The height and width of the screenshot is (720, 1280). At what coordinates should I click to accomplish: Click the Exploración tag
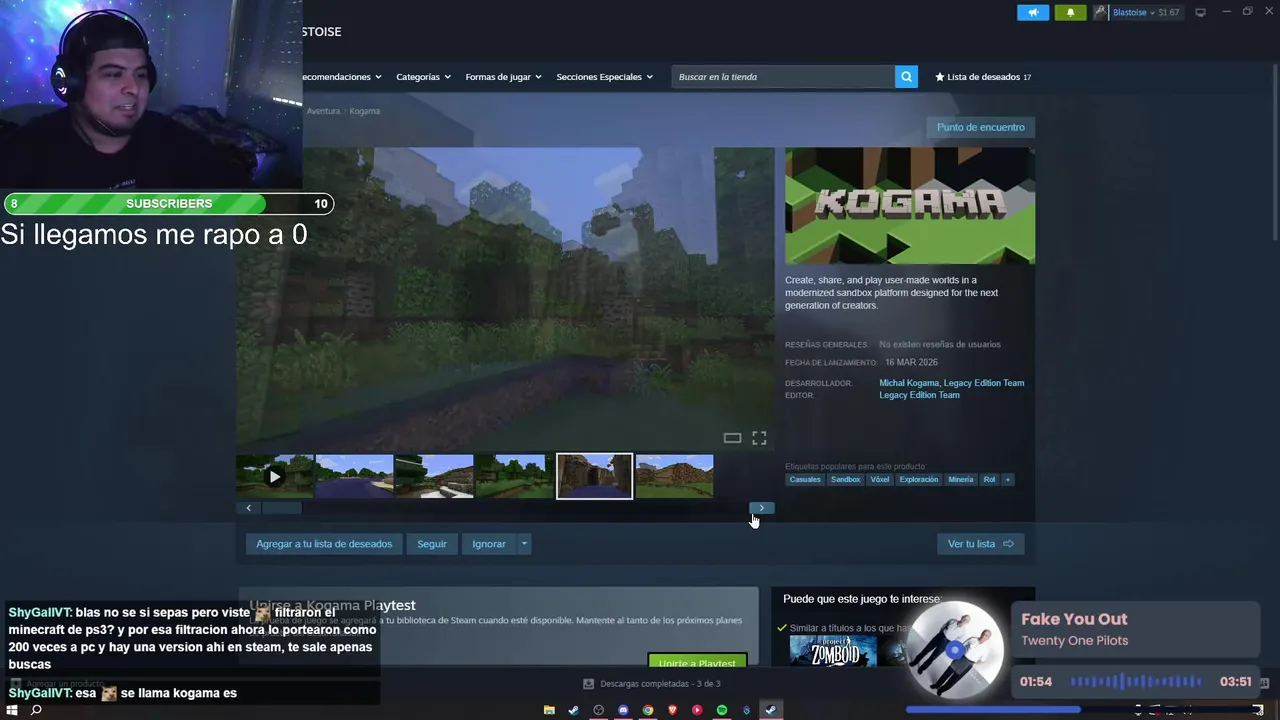[x=918, y=480]
